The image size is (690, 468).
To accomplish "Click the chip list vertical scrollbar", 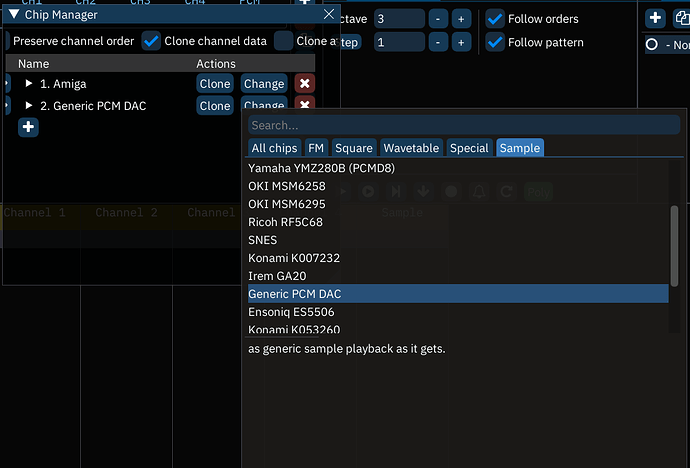I will (x=674, y=246).
